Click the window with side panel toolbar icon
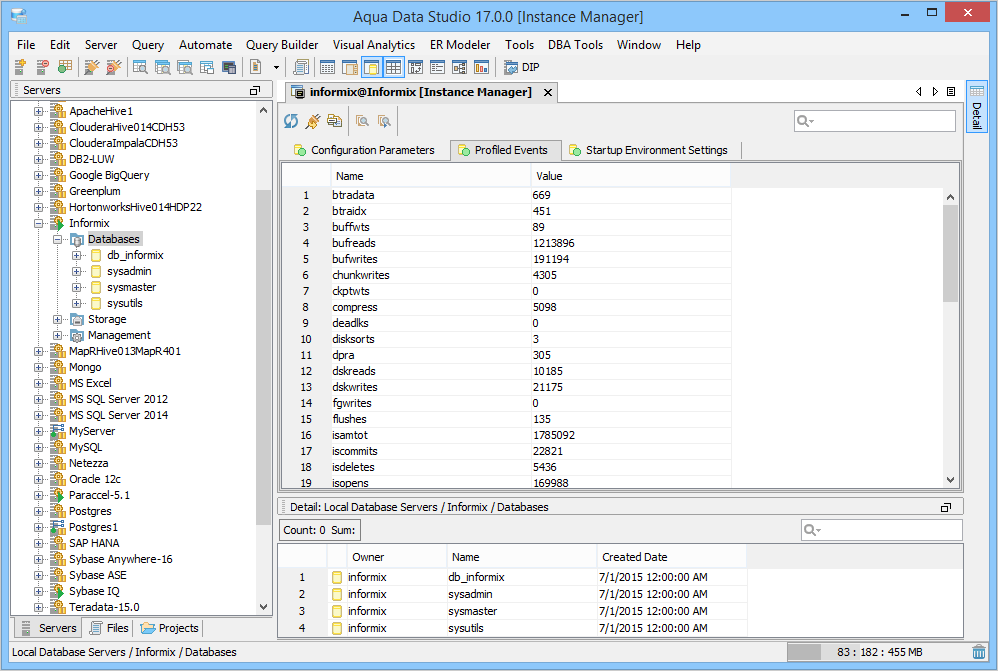The width and height of the screenshot is (998, 671). tap(349, 67)
